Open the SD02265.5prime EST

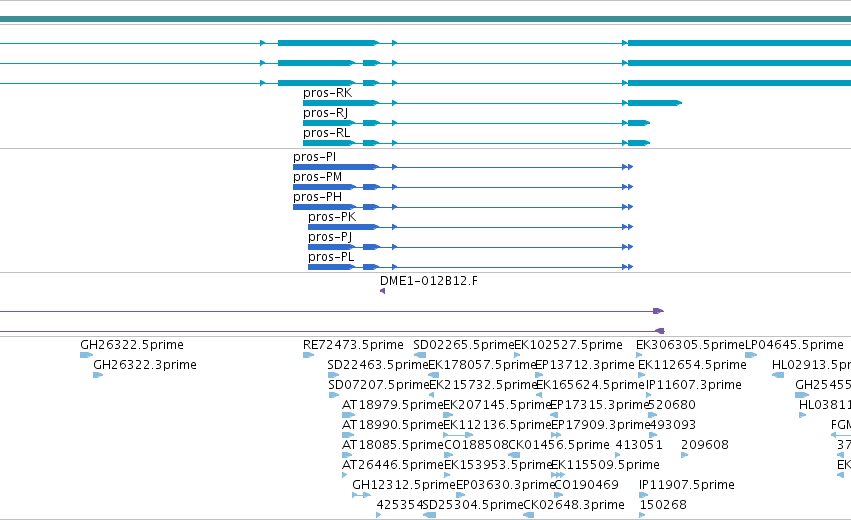(420, 355)
